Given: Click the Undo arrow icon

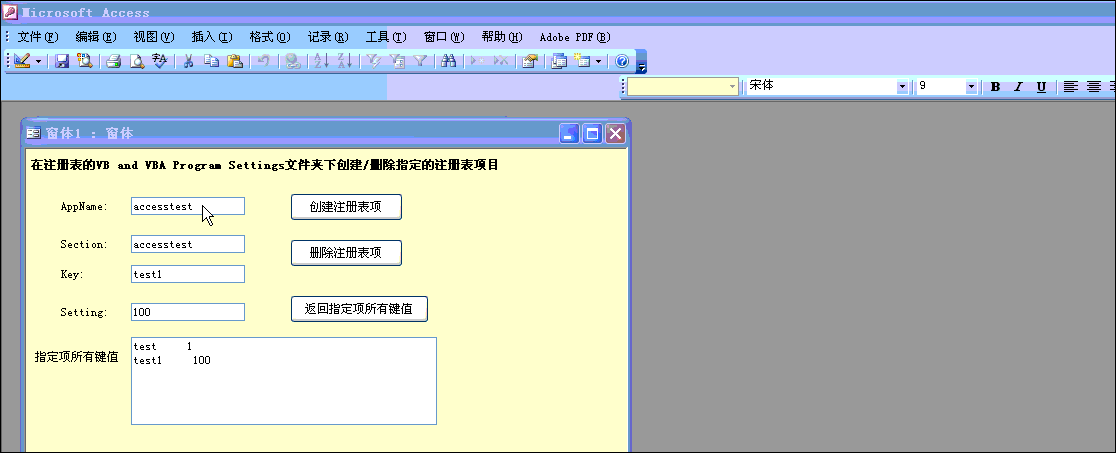Looking at the screenshot, I should coord(263,61).
